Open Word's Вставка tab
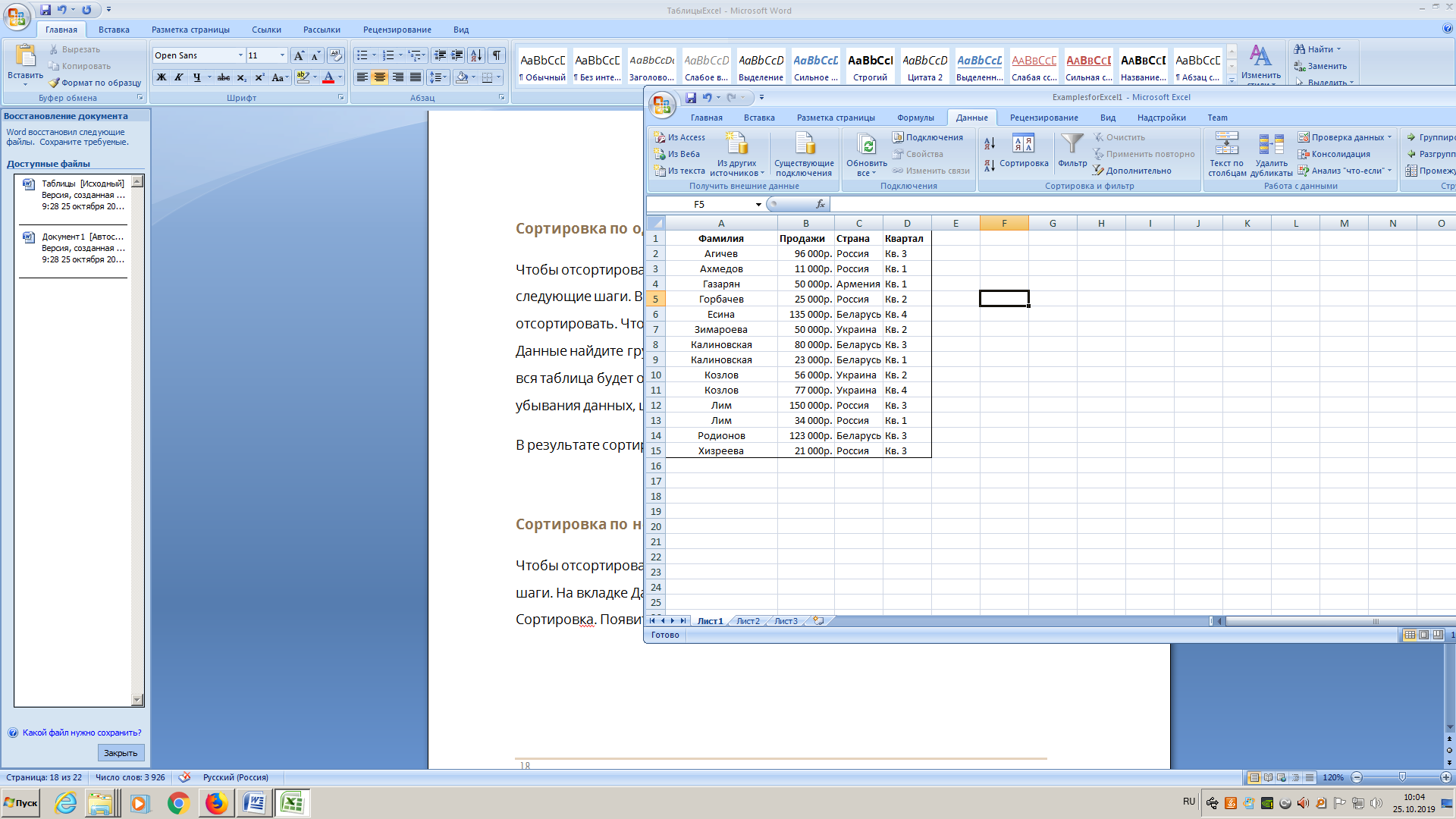Viewport: 1456px width, 819px height. pos(114,30)
